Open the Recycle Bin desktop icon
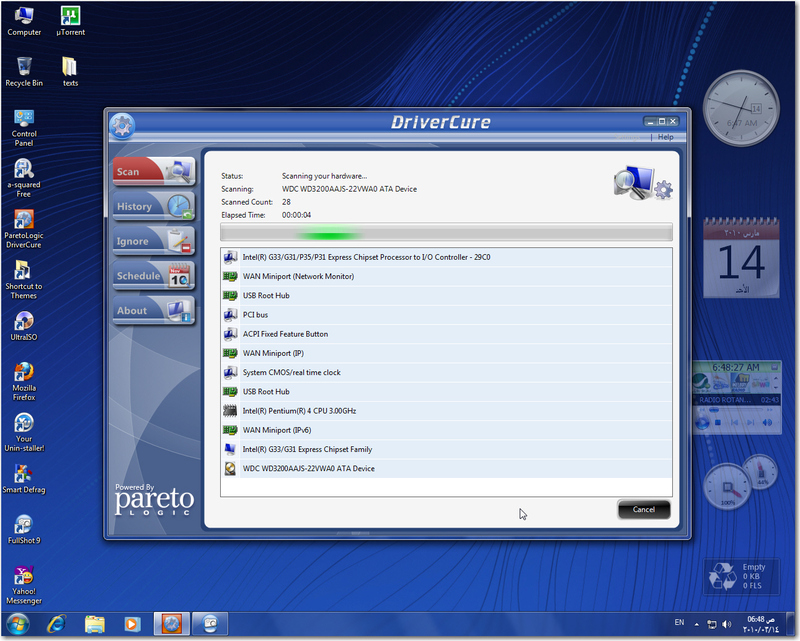 24,72
